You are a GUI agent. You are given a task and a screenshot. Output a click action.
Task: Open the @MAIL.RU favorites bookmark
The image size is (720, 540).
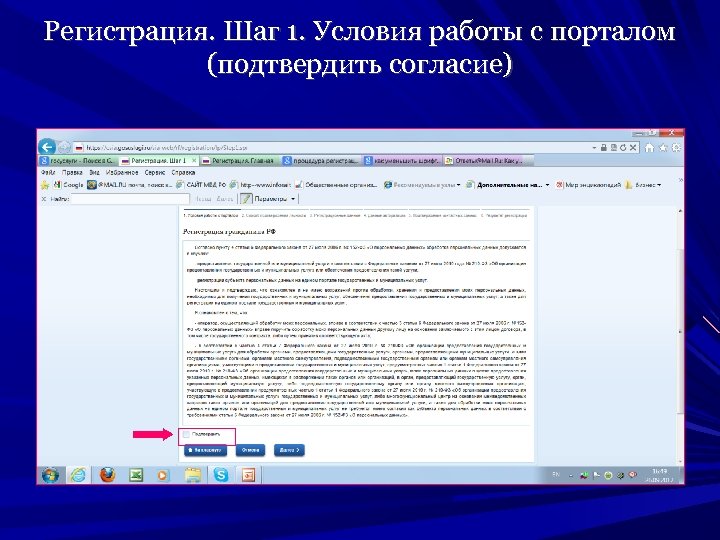(x=130, y=185)
